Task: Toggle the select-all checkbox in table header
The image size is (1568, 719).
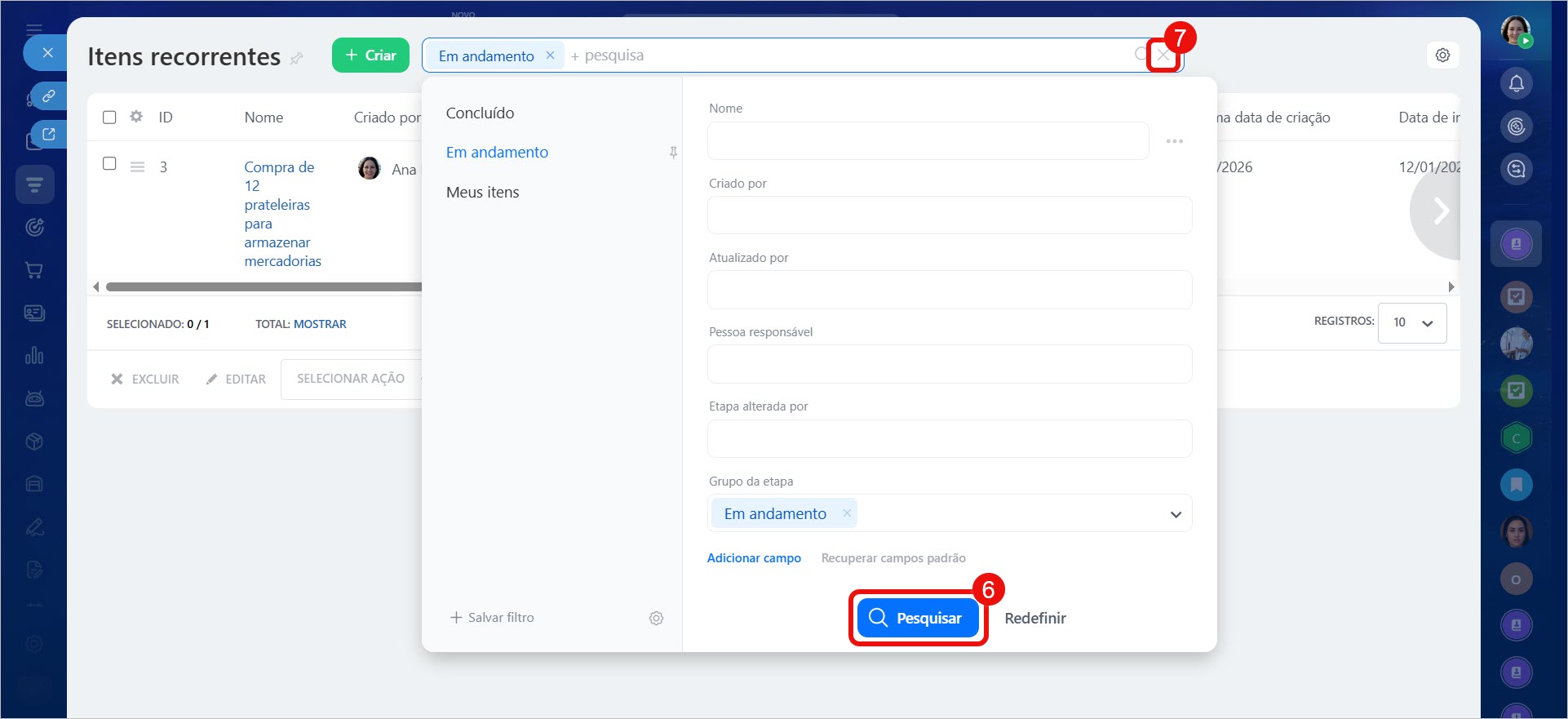Action: coord(109,117)
